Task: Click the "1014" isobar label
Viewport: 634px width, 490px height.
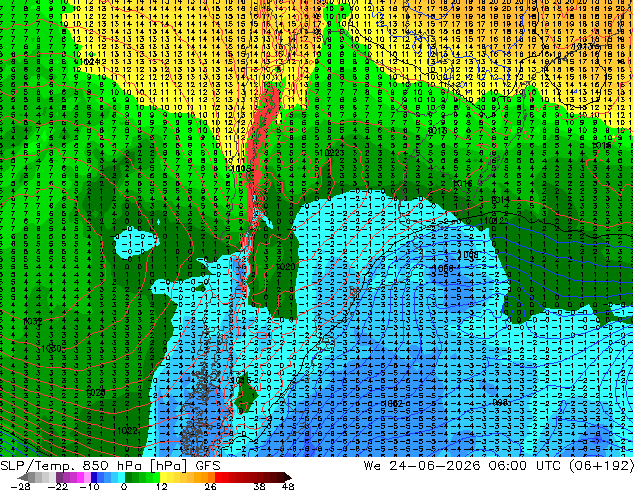Action: (x=501, y=200)
